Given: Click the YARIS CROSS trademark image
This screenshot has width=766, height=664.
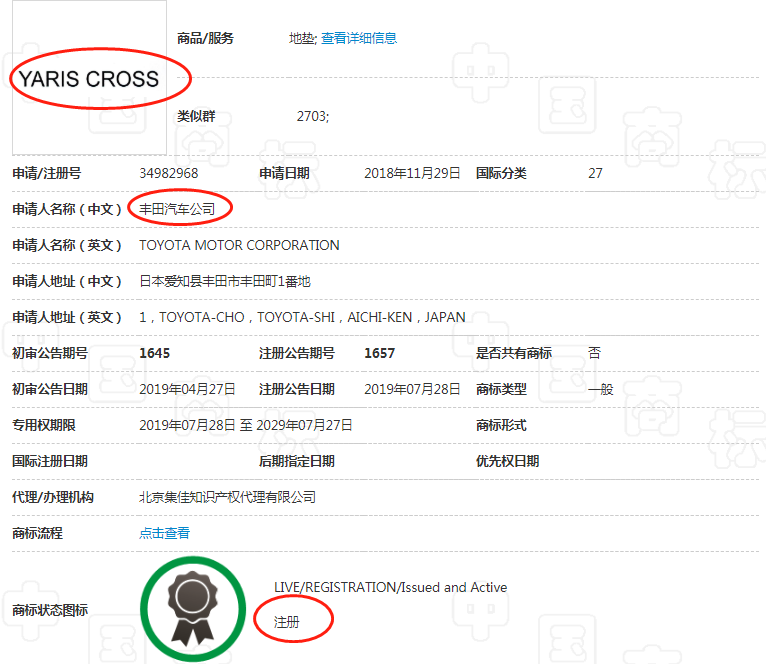Looking at the screenshot, I should tap(89, 78).
